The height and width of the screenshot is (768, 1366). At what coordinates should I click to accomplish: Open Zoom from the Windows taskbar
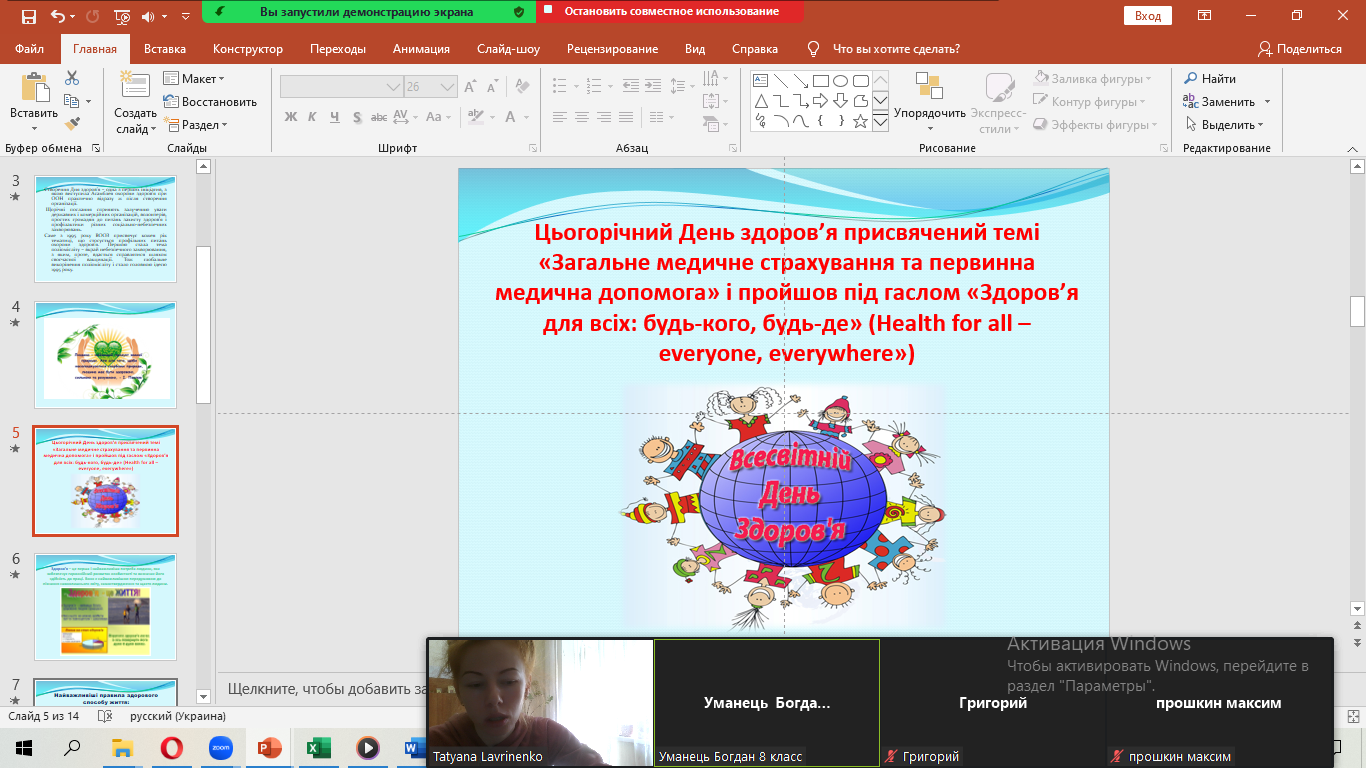(x=221, y=748)
